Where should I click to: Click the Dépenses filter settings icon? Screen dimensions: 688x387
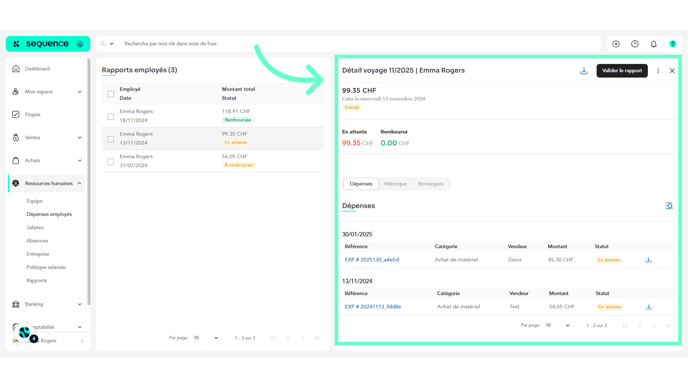tap(669, 206)
